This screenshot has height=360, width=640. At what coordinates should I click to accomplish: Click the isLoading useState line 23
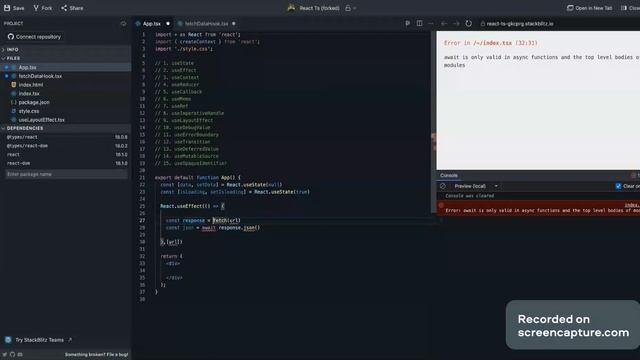tap(235, 192)
